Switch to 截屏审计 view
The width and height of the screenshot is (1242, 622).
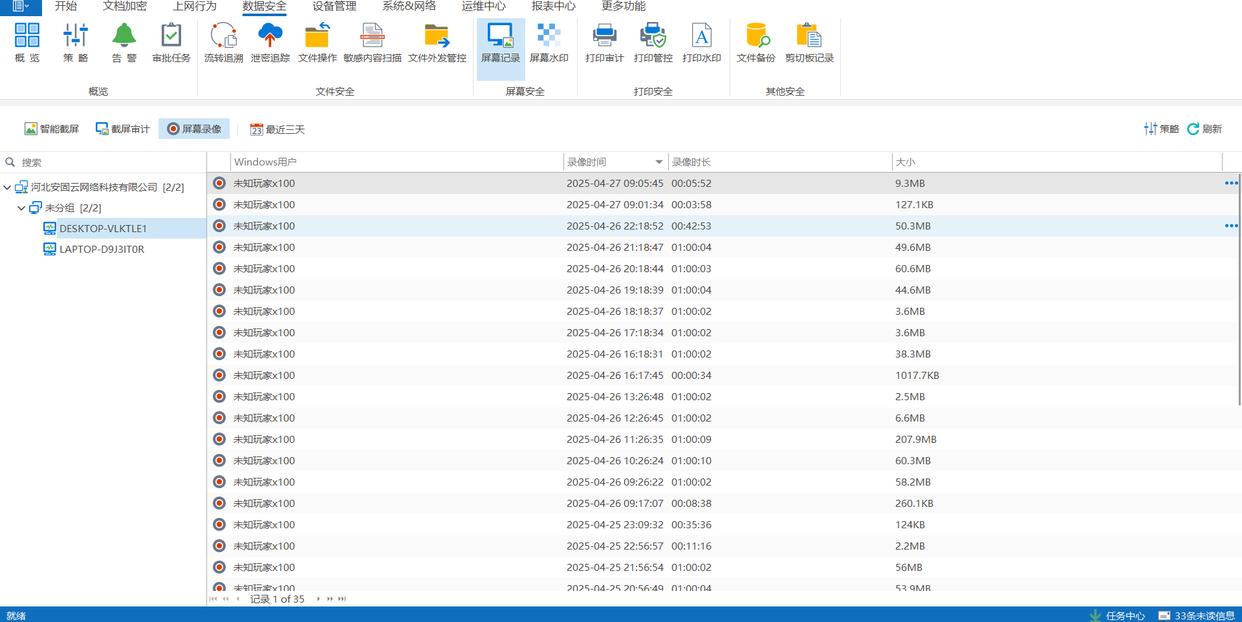(122, 129)
